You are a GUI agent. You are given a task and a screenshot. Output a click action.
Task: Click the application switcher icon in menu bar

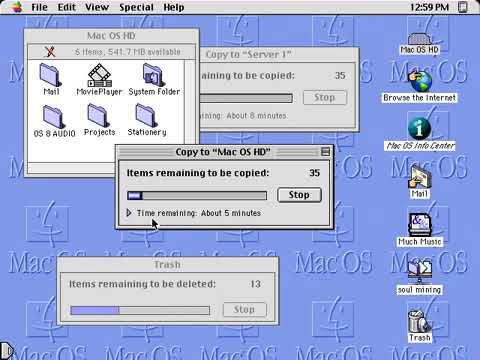point(463,7)
